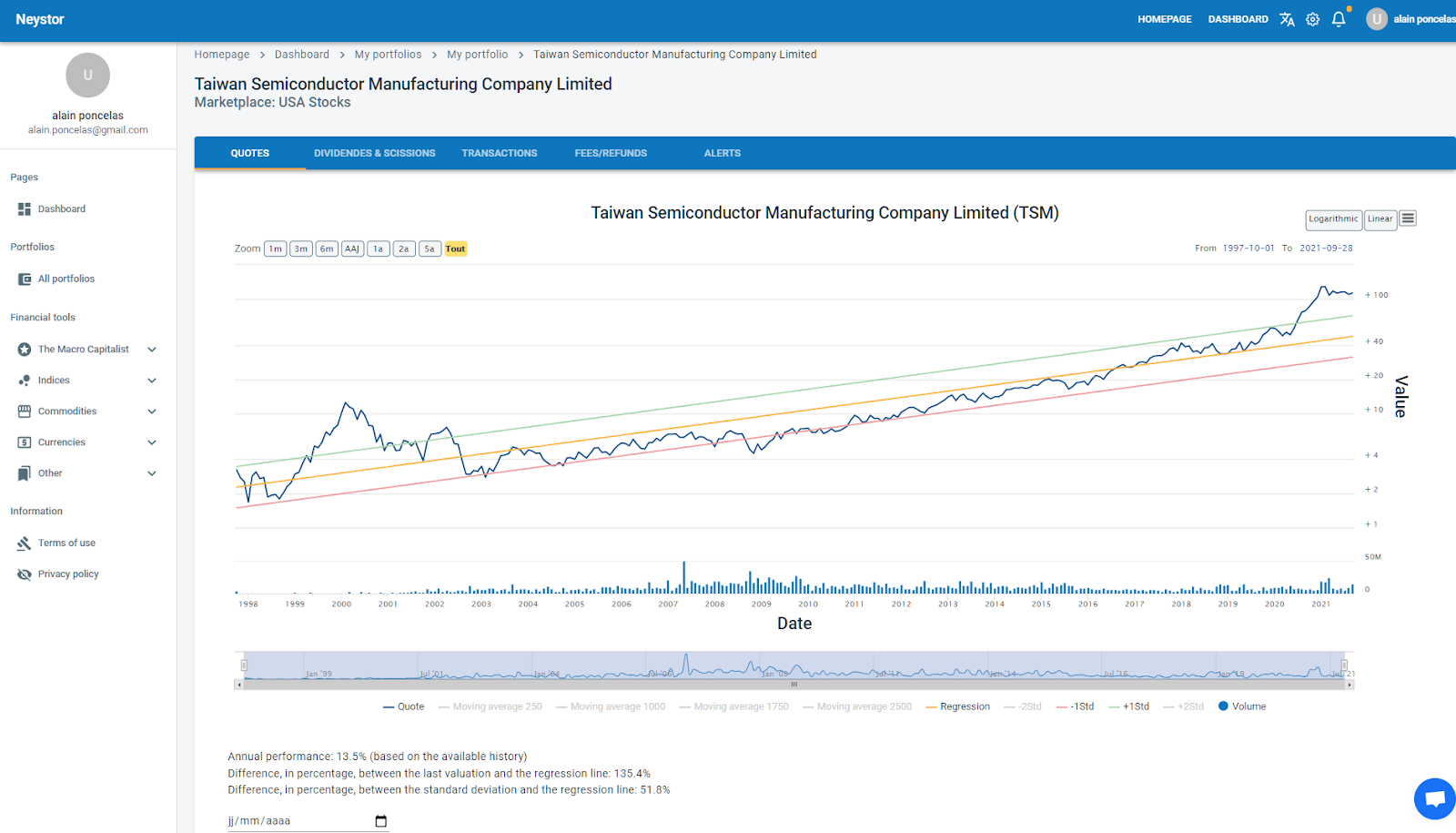Open settings gear icon in header
This screenshot has width=1456, height=833.
tap(1312, 19)
